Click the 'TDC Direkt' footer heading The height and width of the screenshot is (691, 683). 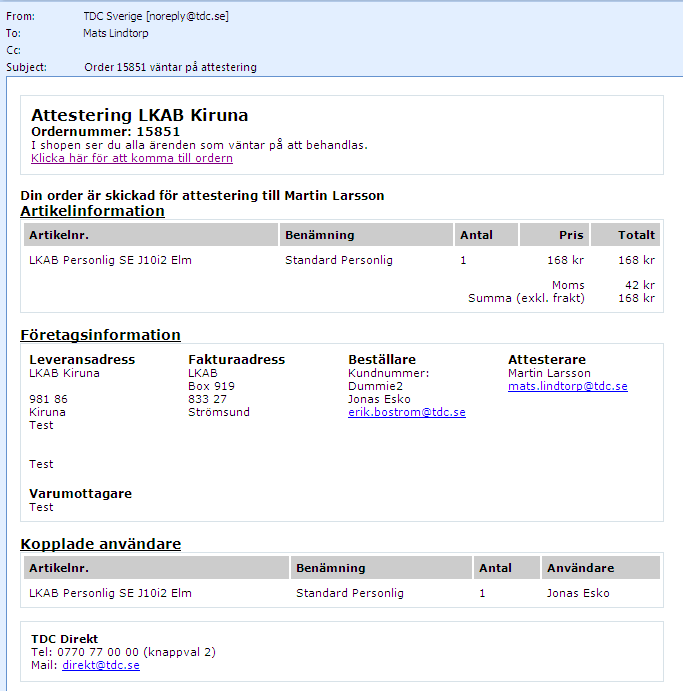pos(64,639)
